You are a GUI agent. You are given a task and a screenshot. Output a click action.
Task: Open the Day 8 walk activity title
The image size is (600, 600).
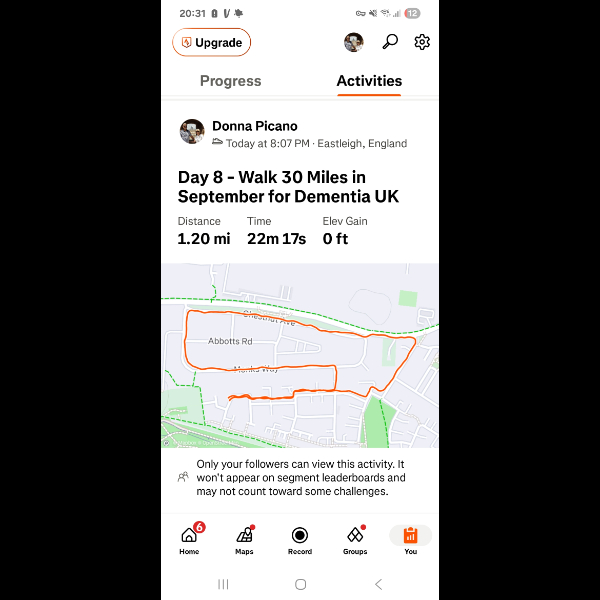288,187
